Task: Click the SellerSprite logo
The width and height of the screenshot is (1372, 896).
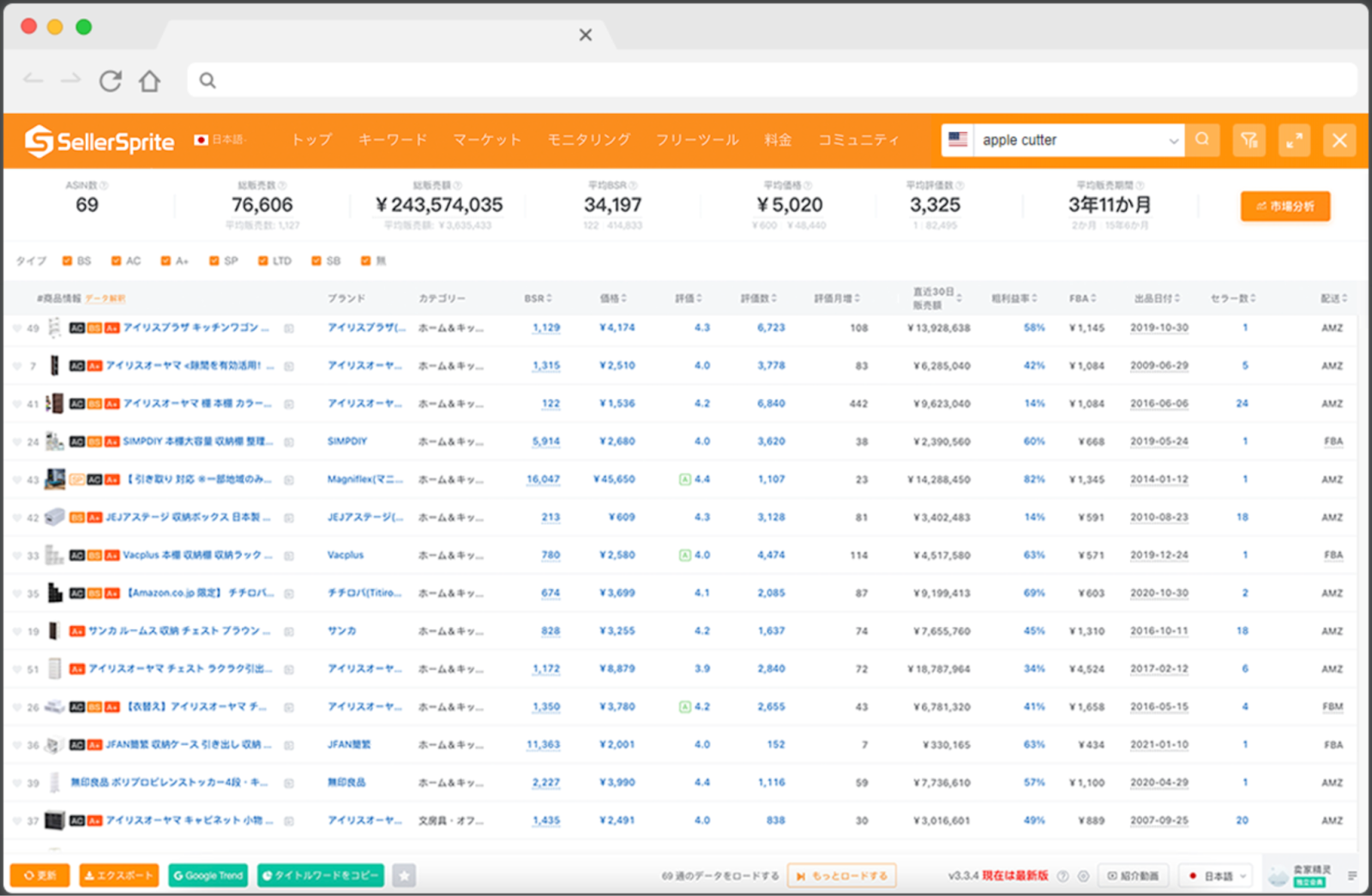Action: point(99,141)
